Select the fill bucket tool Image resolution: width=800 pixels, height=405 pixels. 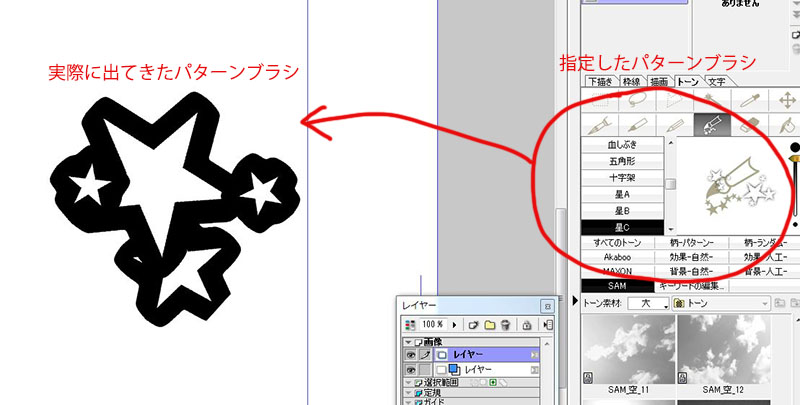(x=786, y=124)
